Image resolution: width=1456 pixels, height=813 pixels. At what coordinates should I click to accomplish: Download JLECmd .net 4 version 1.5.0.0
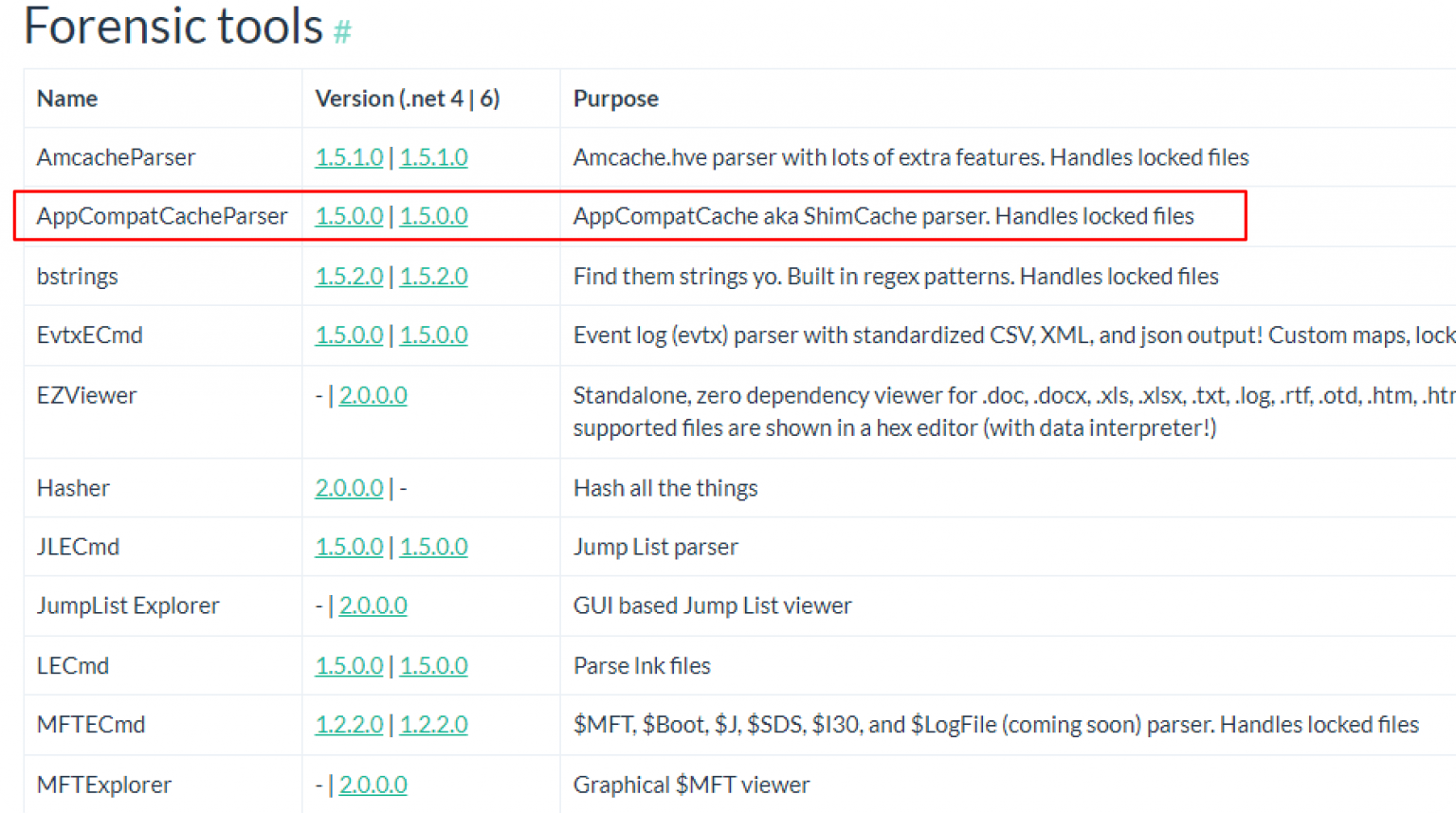pyautogui.click(x=349, y=547)
